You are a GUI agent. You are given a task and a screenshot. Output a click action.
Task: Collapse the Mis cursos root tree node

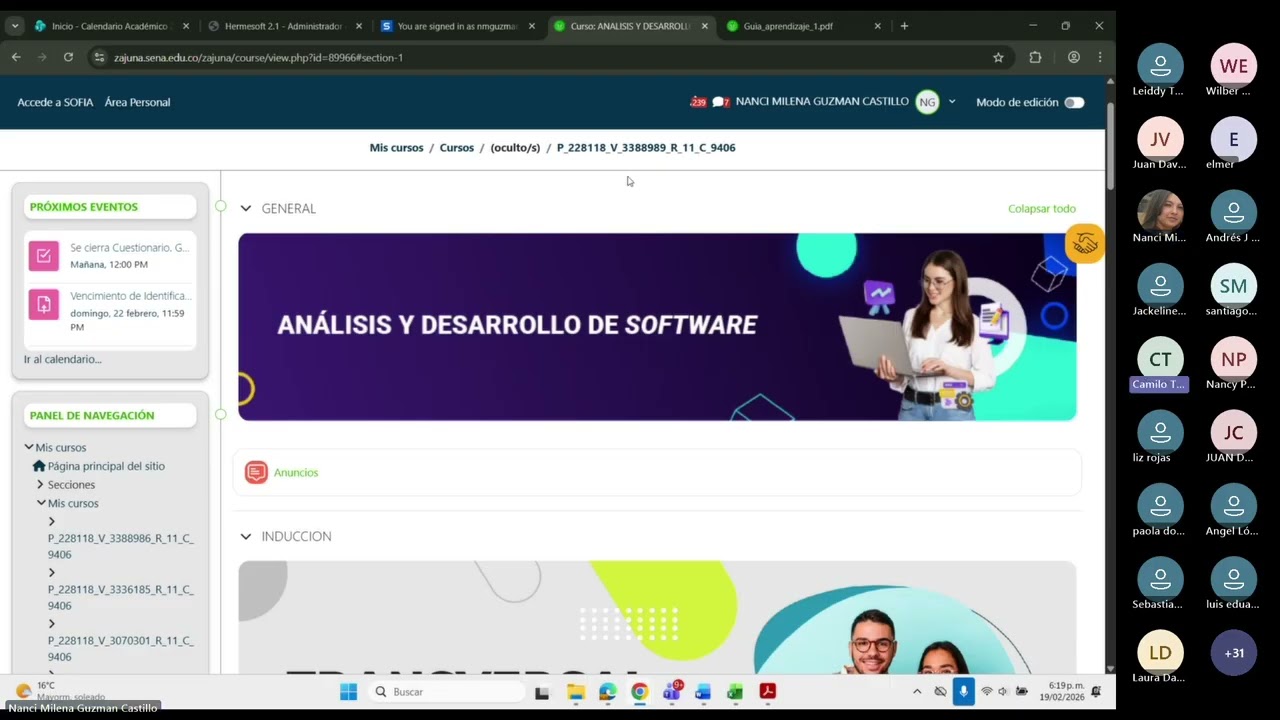[x=29, y=447]
